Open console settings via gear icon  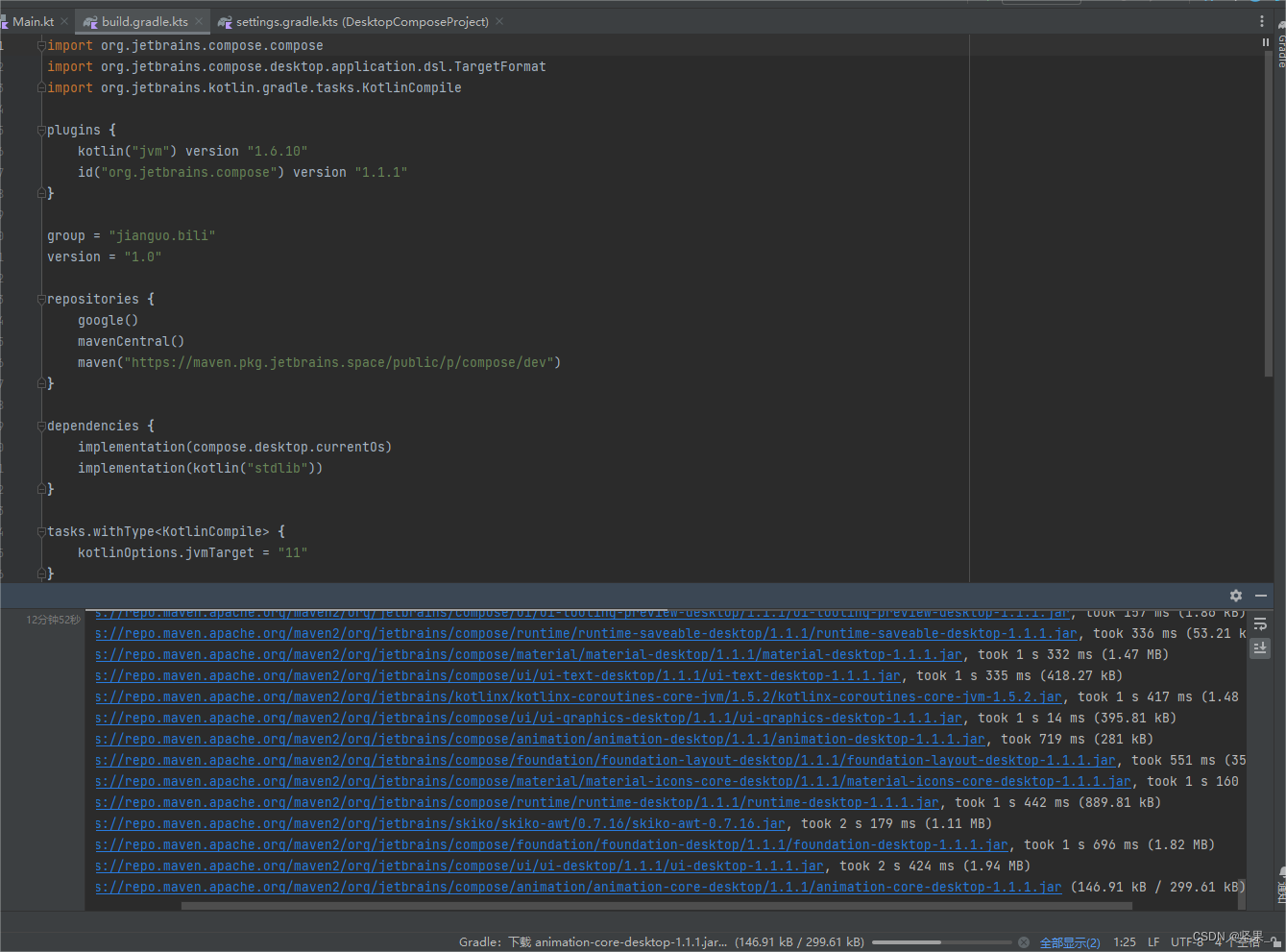coord(1235,596)
